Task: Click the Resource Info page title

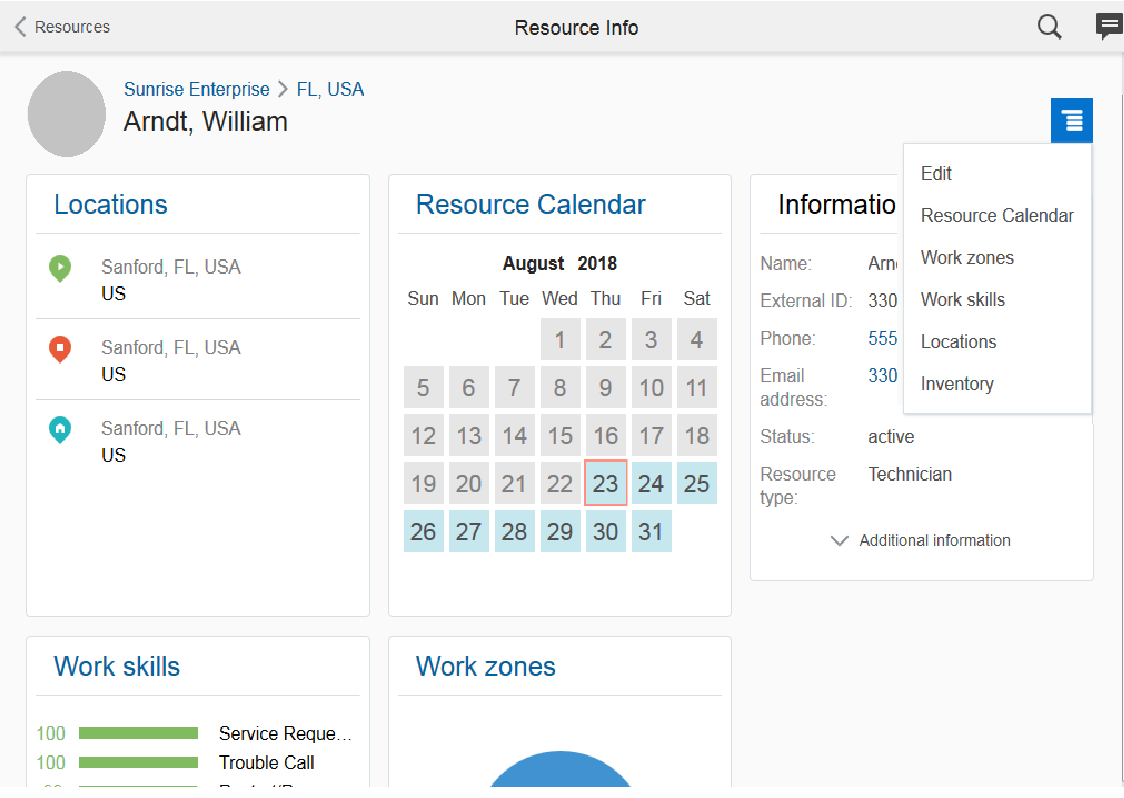Action: (x=576, y=28)
